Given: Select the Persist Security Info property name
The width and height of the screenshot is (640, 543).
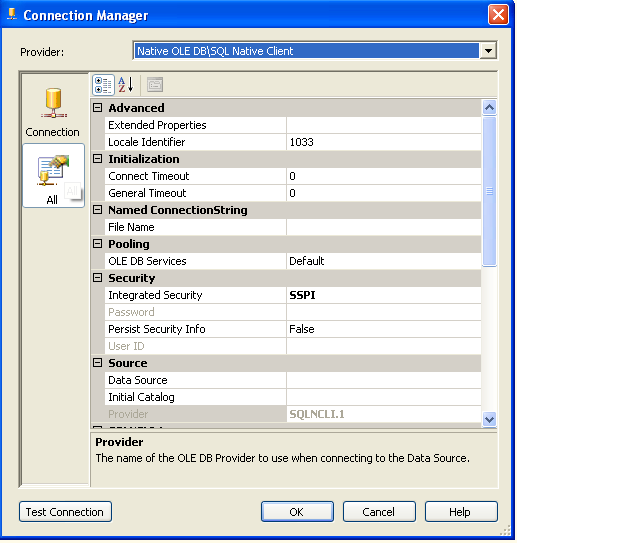Looking at the screenshot, I should click(x=196, y=329).
